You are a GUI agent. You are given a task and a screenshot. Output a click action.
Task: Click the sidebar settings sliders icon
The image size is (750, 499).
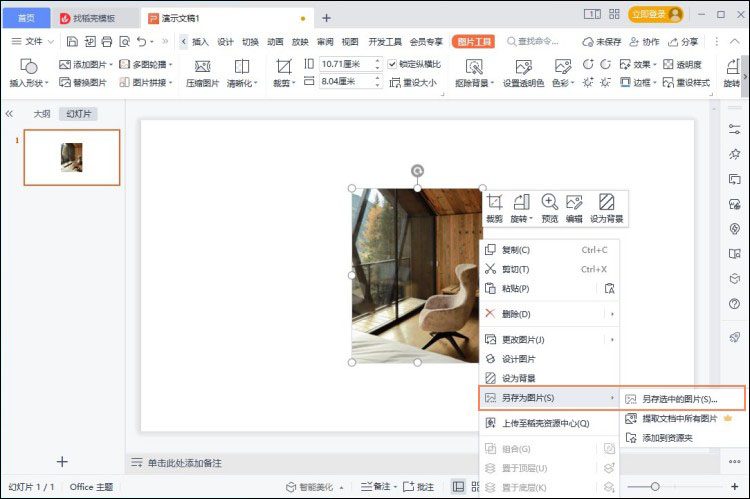pos(734,129)
